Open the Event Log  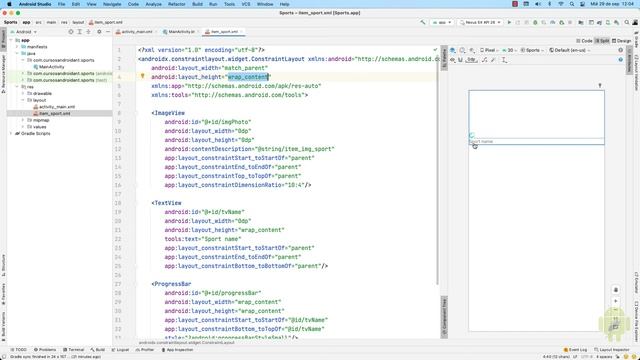coord(575,350)
